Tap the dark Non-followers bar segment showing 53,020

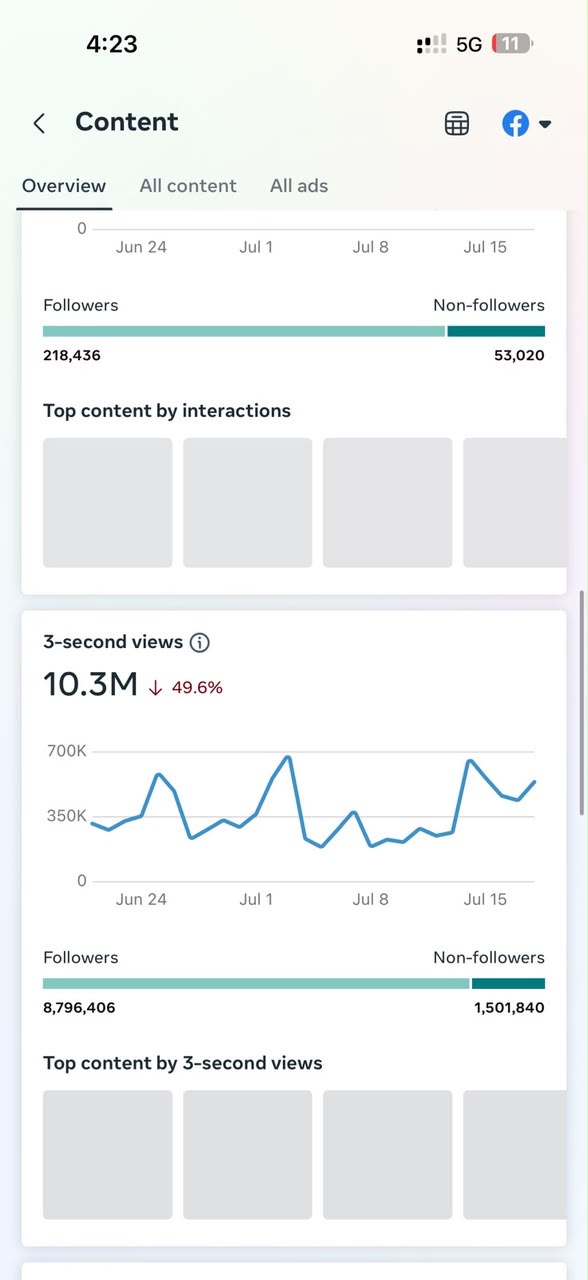click(x=496, y=332)
